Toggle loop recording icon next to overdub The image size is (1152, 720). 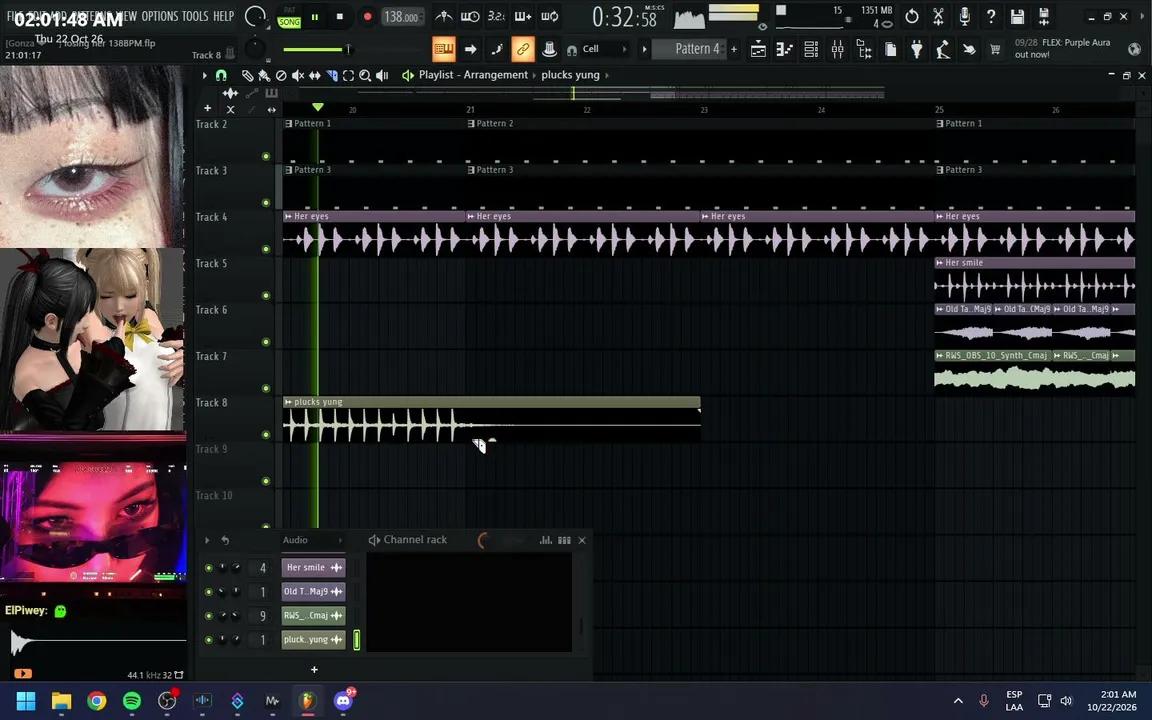click(x=550, y=16)
